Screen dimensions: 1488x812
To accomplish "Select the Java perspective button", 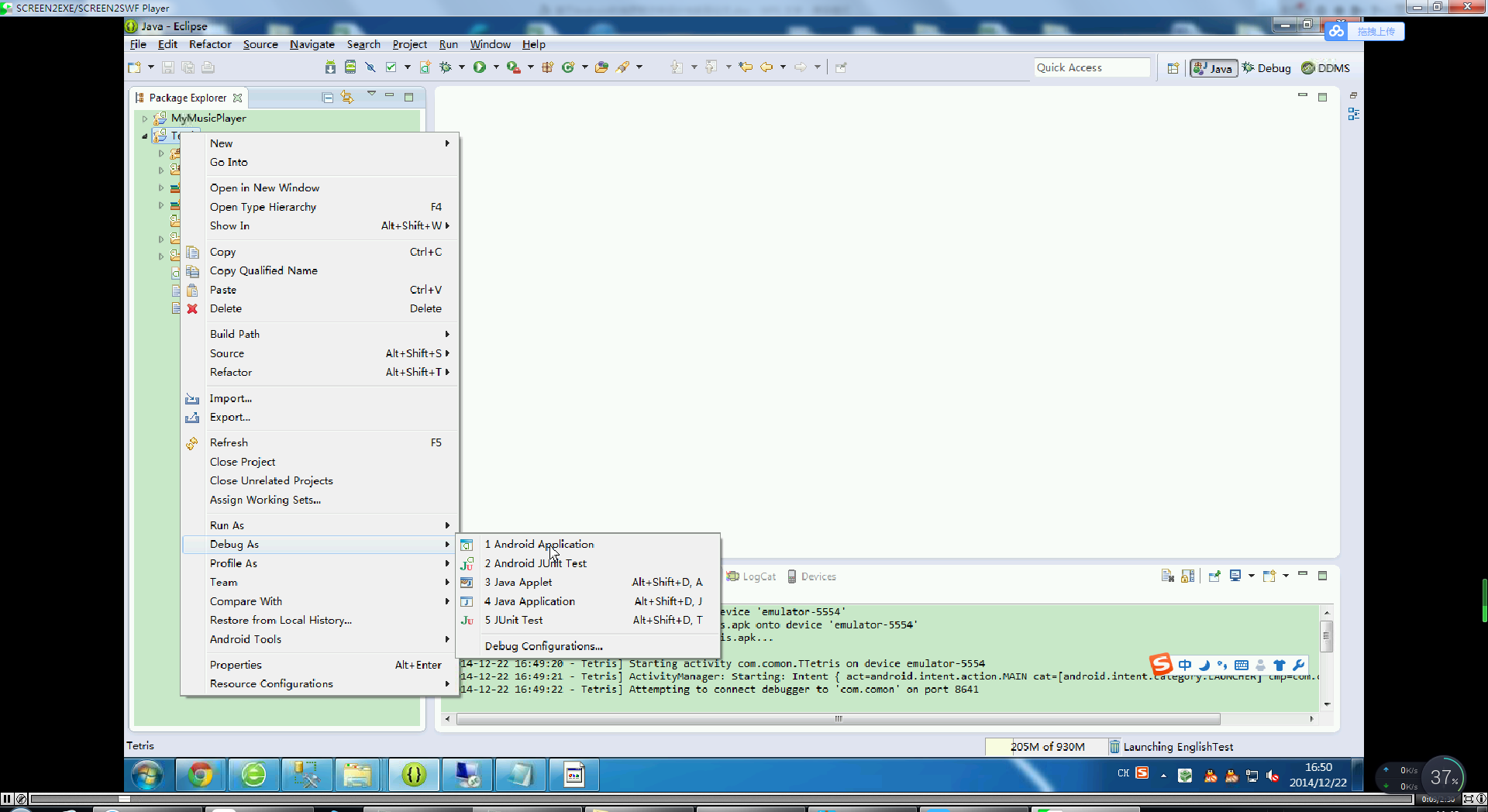I will 1214,68.
